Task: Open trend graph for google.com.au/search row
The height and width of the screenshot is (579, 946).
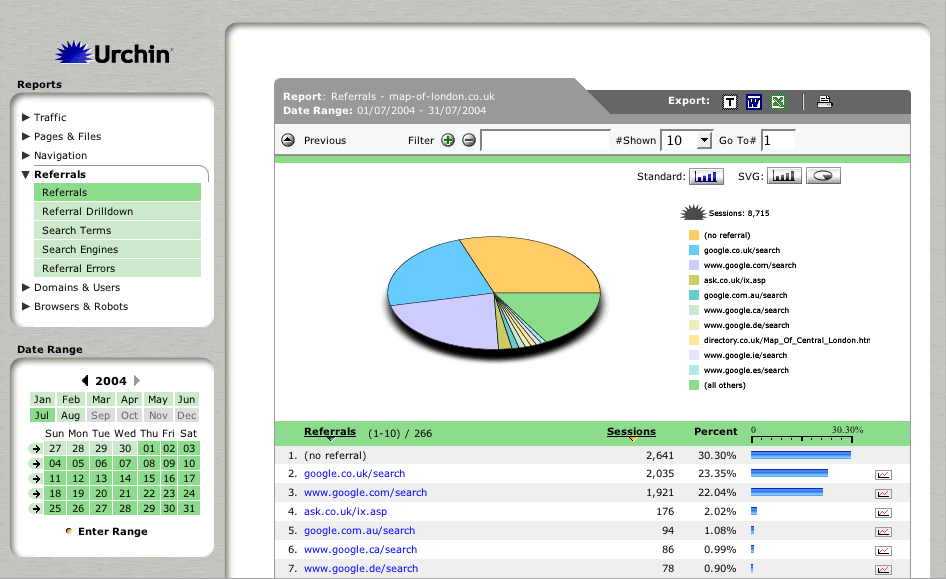Action: (883, 531)
